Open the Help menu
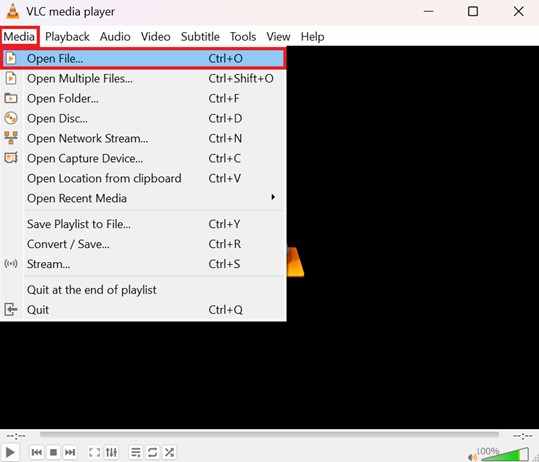The image size is (539, 462). click(x=312, y=36)
